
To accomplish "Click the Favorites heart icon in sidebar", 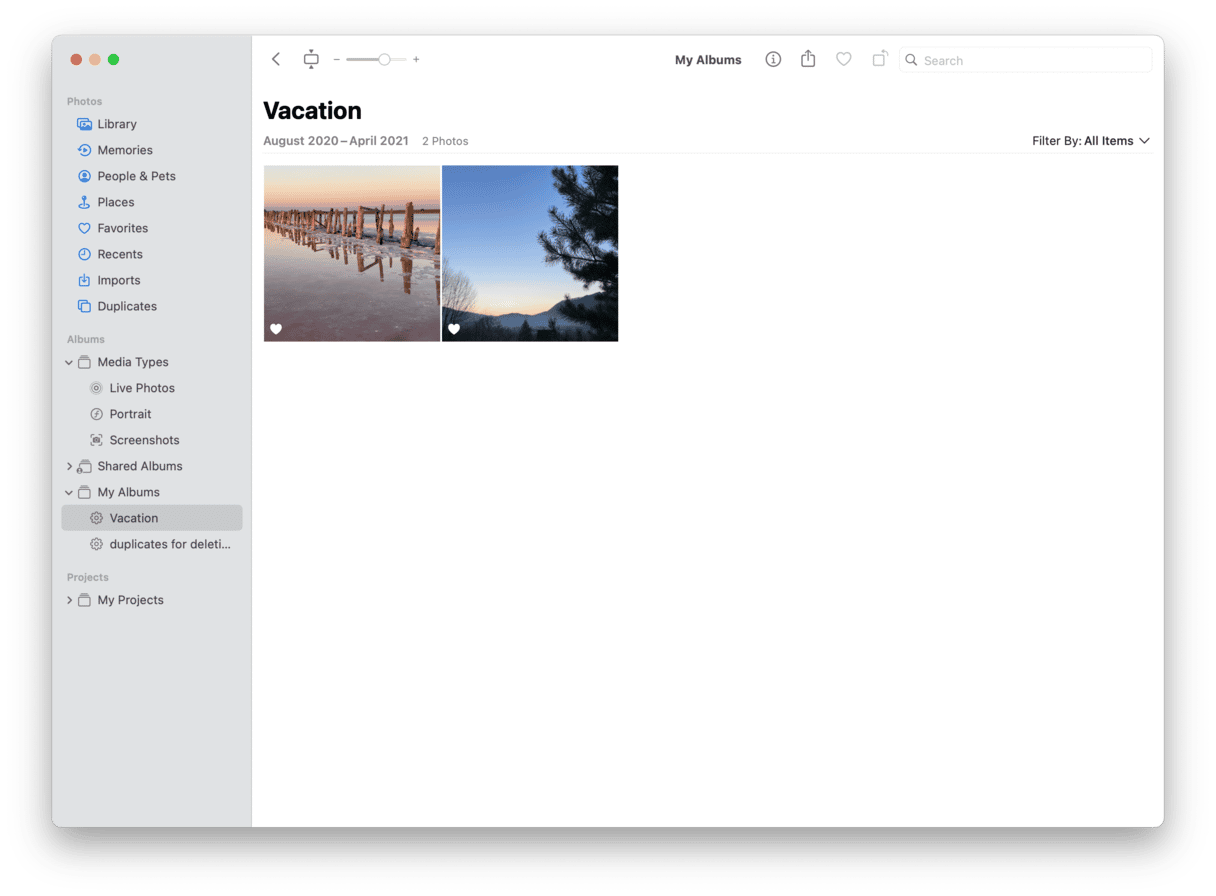I will 84,228.
